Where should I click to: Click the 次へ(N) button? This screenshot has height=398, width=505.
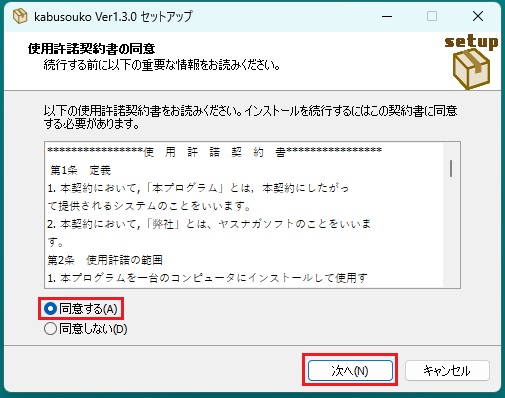click(x=350, y=370)
